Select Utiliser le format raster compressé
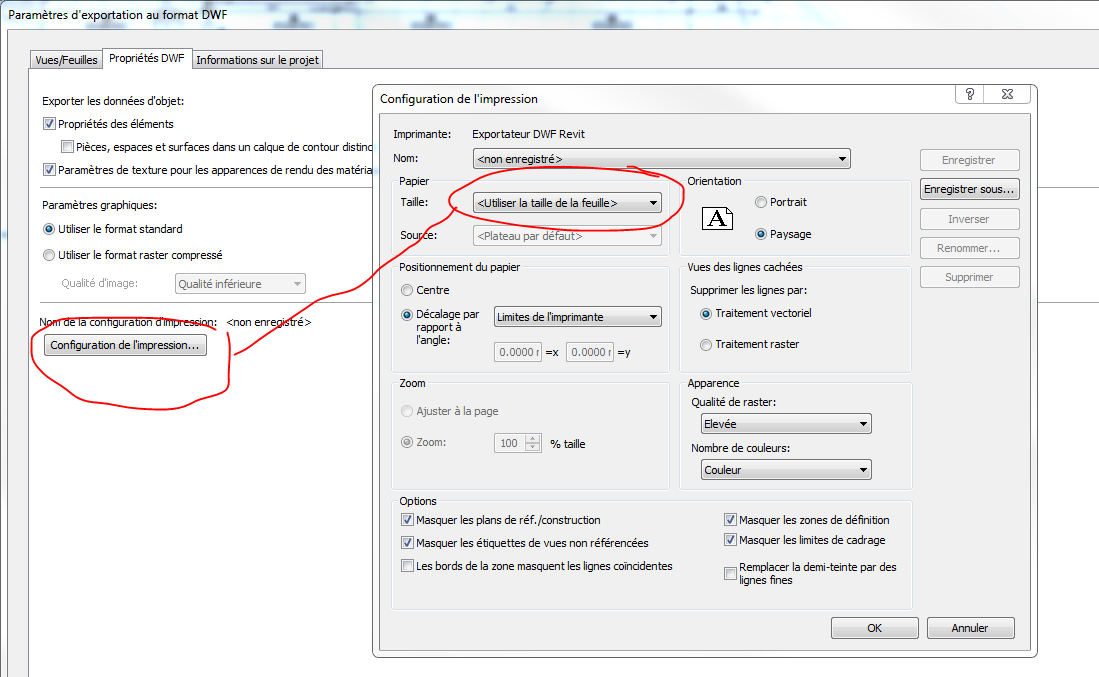 click(49, 255)
